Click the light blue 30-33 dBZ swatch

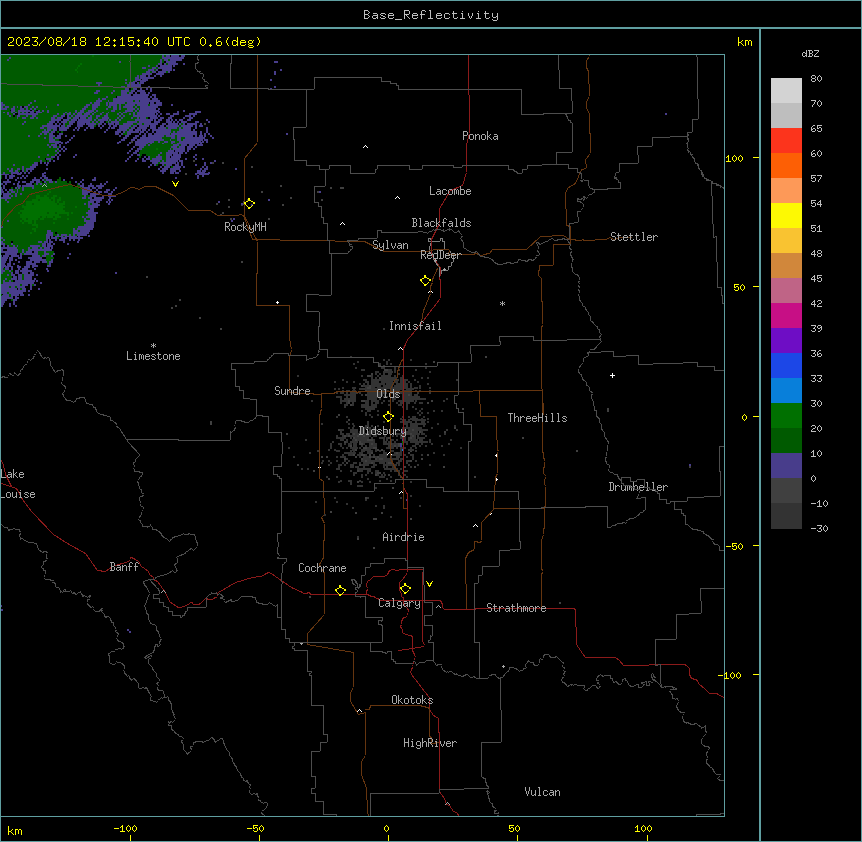(786, 391)
